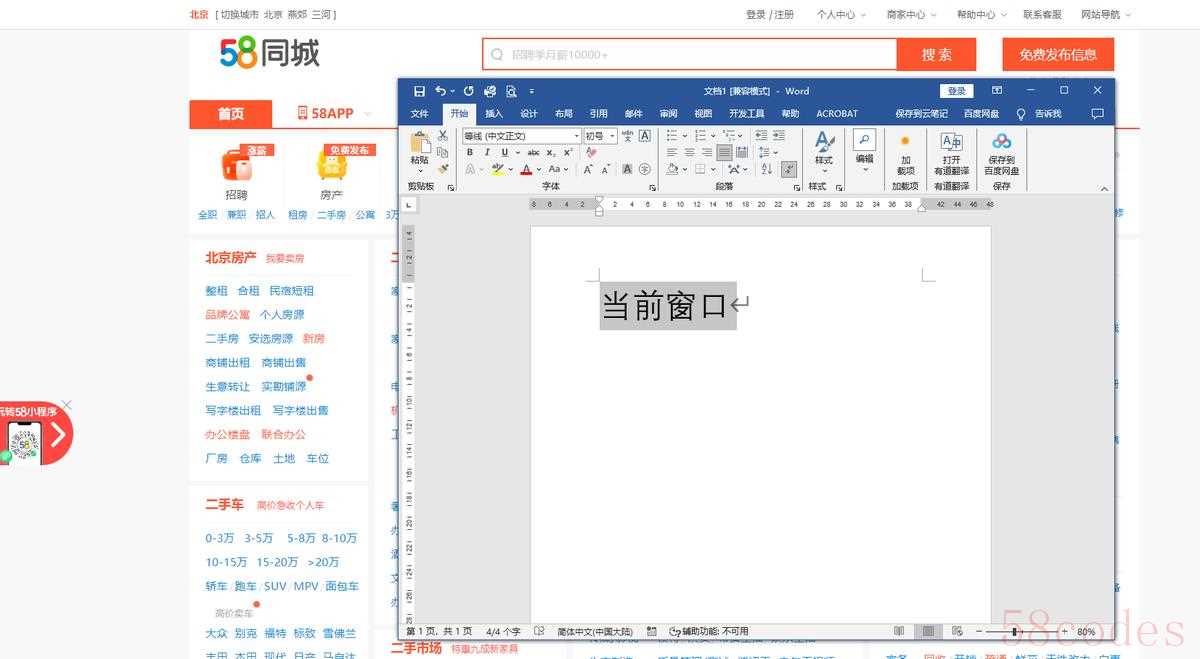The width and height of the screenshot is (1200, 659).
Task: Click zoom in plus on Word status bar
Action: pos(1063,631)
